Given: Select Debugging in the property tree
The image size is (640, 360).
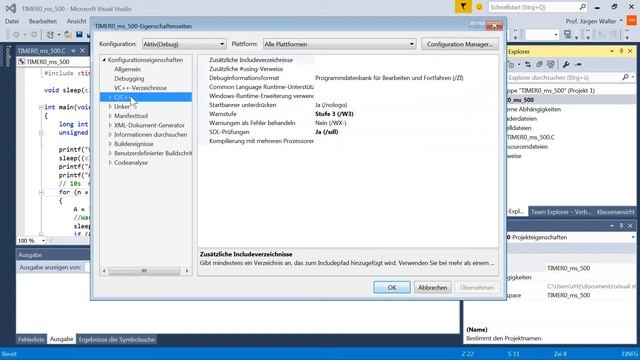Looking at the screenshot, I should coord(129,79).
